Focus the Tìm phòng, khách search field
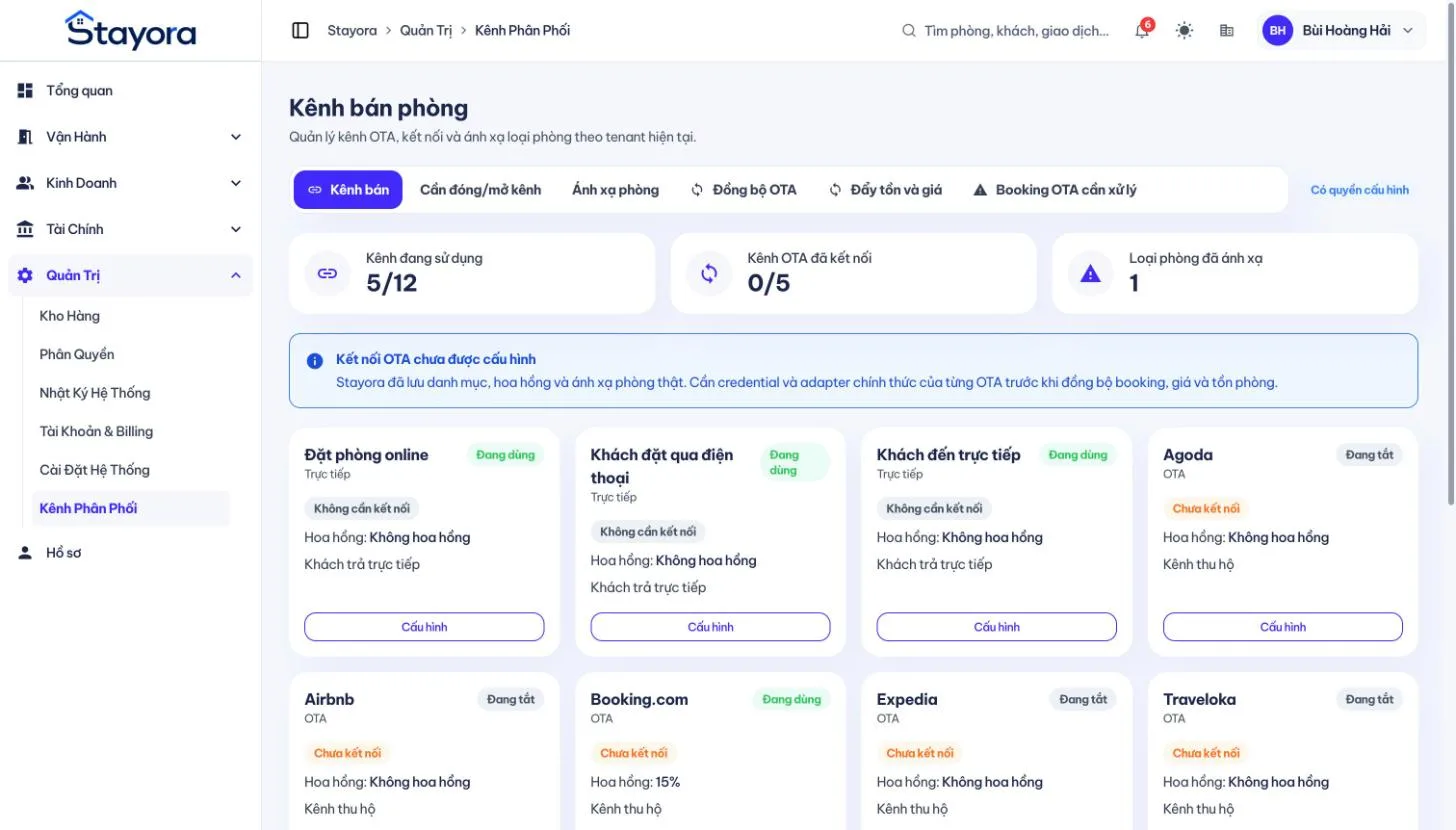 (x=1007, y=30)
